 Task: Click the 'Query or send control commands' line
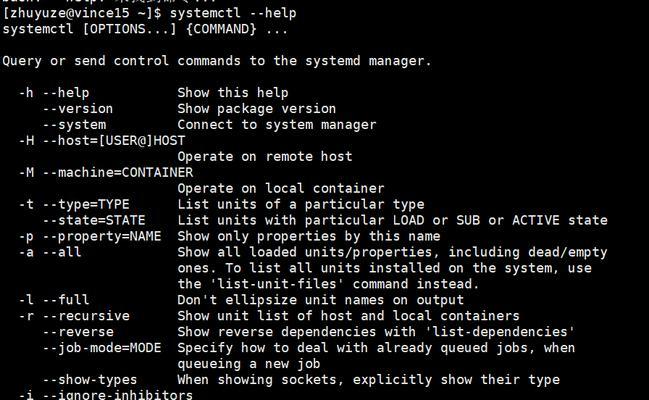[217, 61]
